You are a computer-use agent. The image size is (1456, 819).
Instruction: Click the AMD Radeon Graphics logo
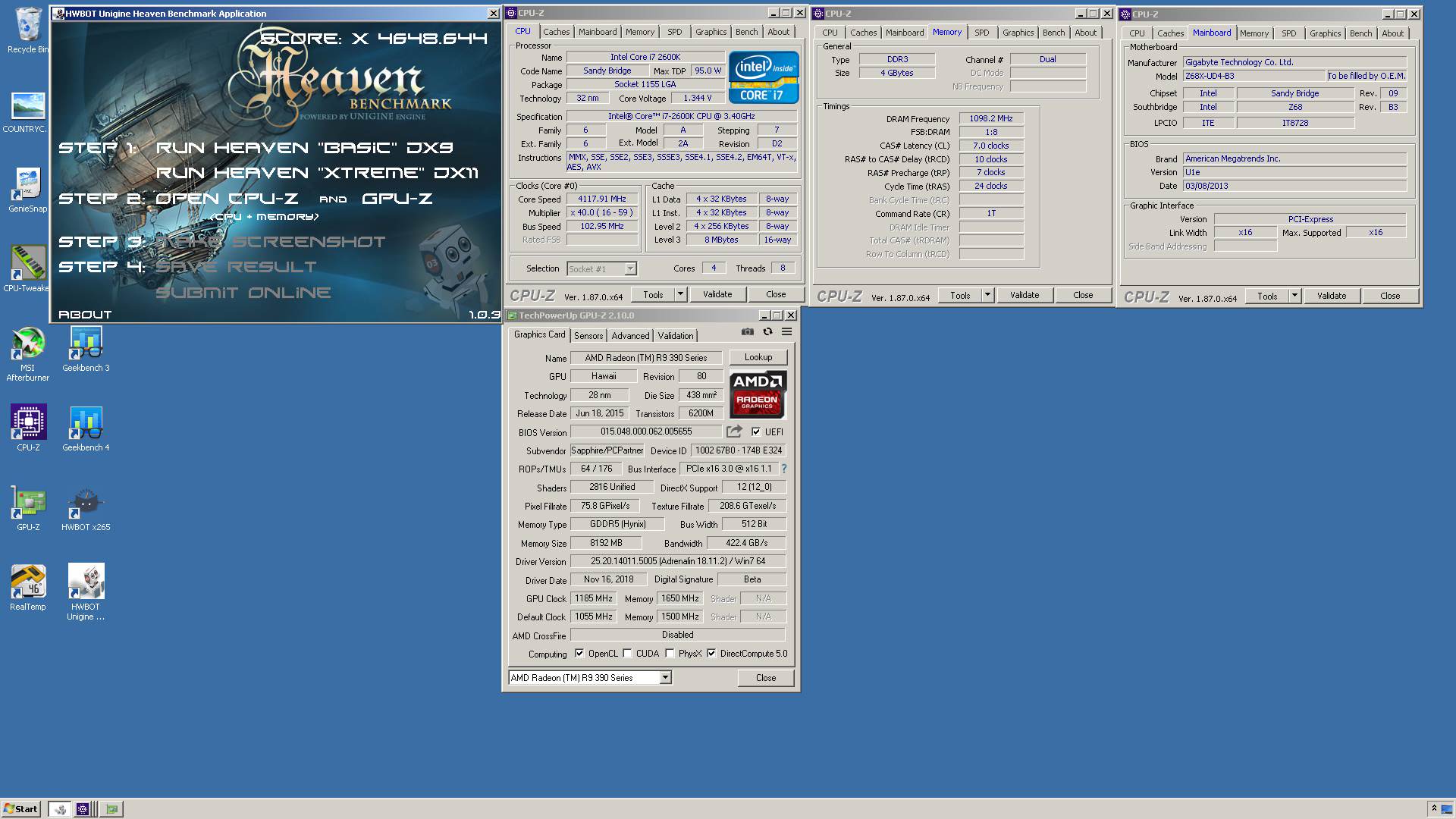(x=758, y=394)
